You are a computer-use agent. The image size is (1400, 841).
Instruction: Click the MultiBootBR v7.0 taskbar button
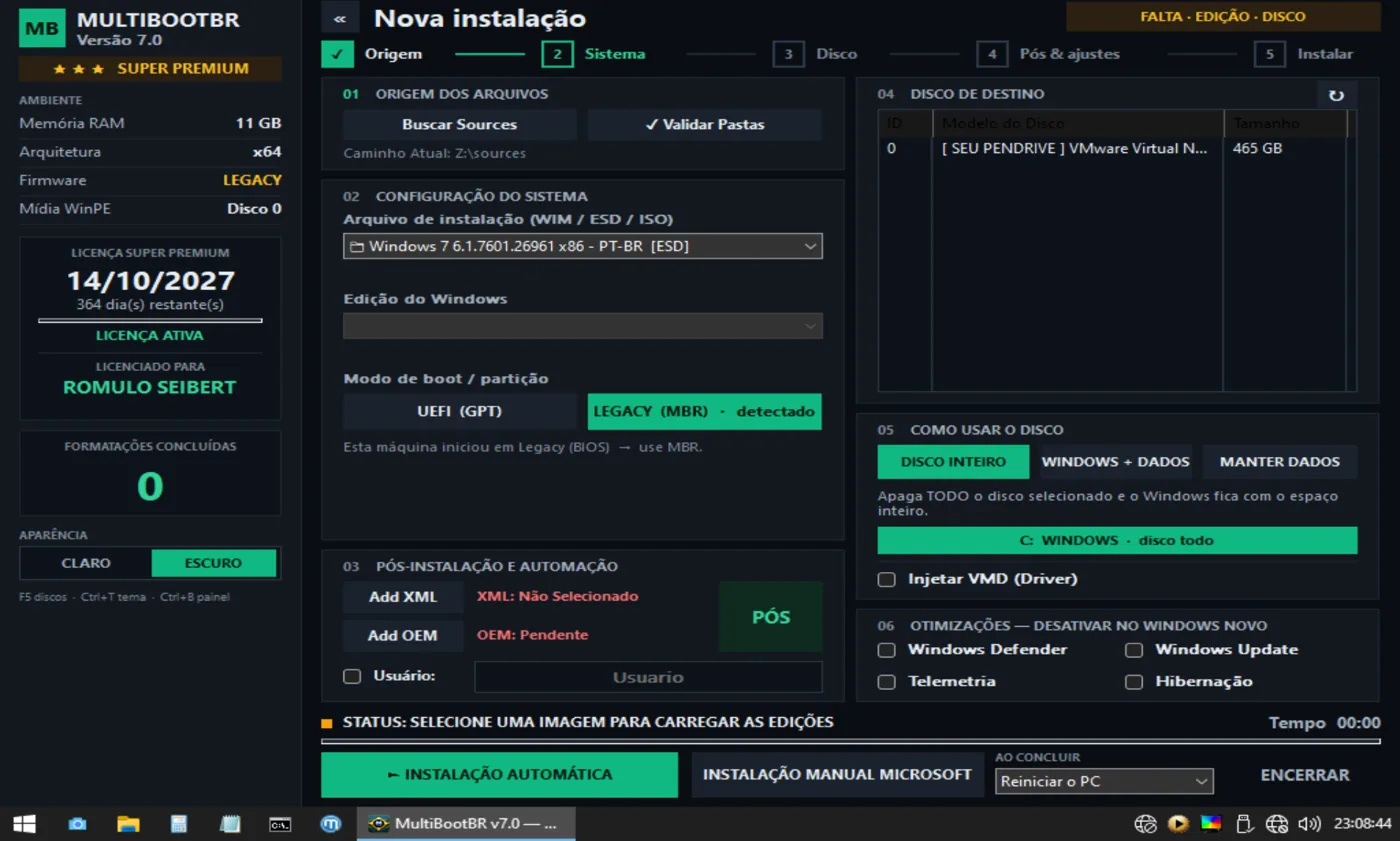tap(466, 824)
